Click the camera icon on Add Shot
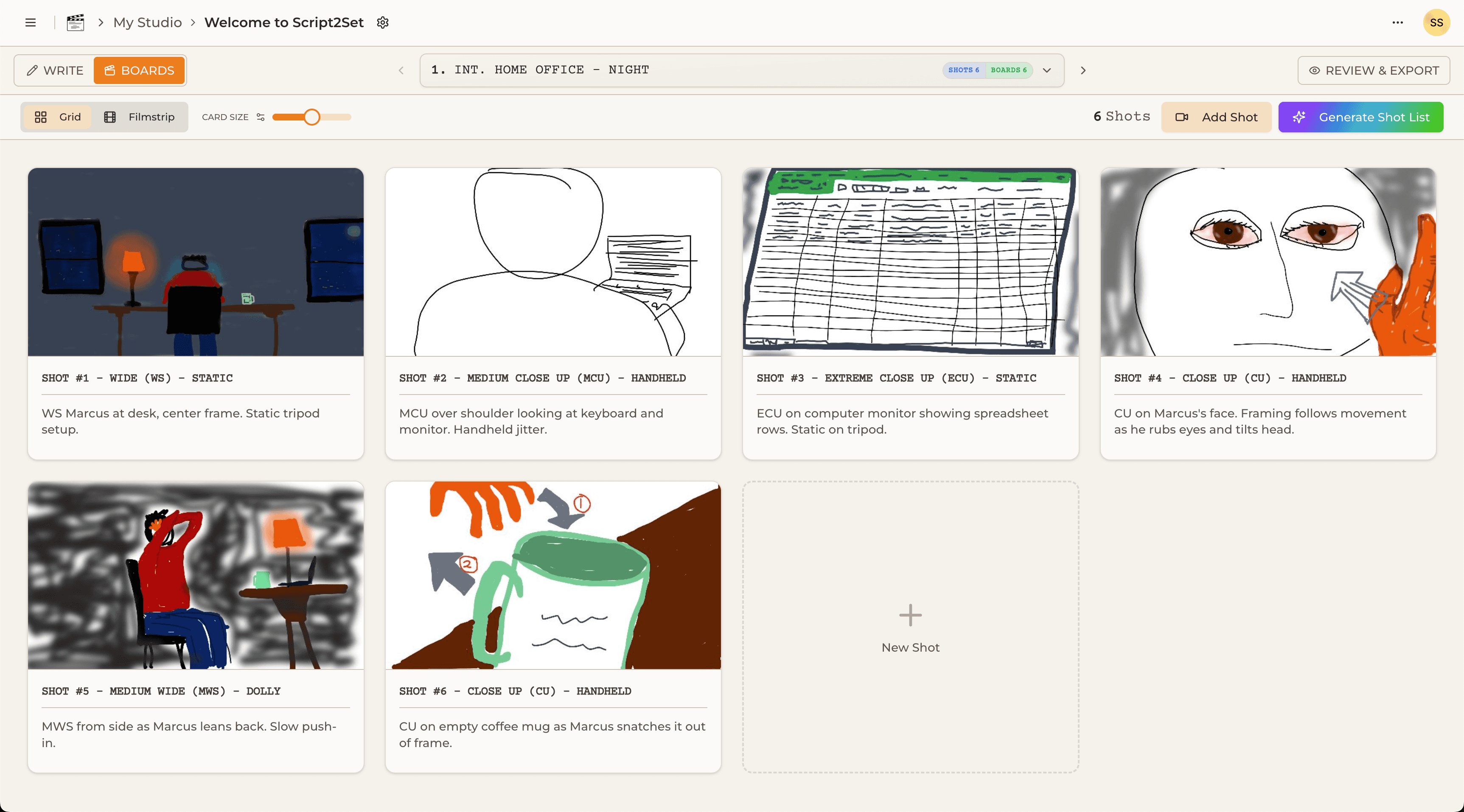The image size is (1464, 812). tap(1183, 117)
